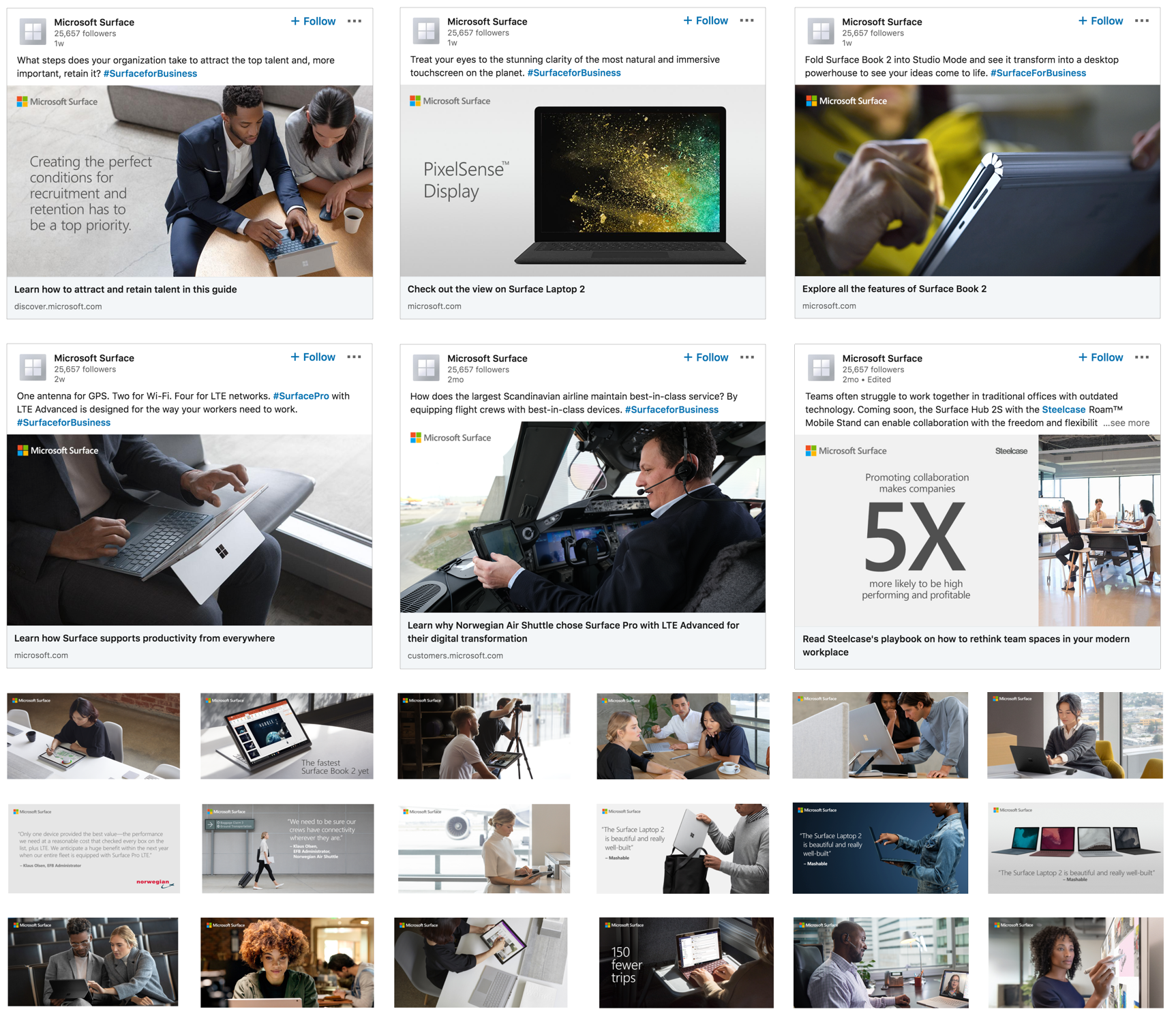Open #SurfaceforBusiness hashtag in the GPS antenna post
The image size is (1176, 1018).
pyautogui.click(x=63, y=423)
